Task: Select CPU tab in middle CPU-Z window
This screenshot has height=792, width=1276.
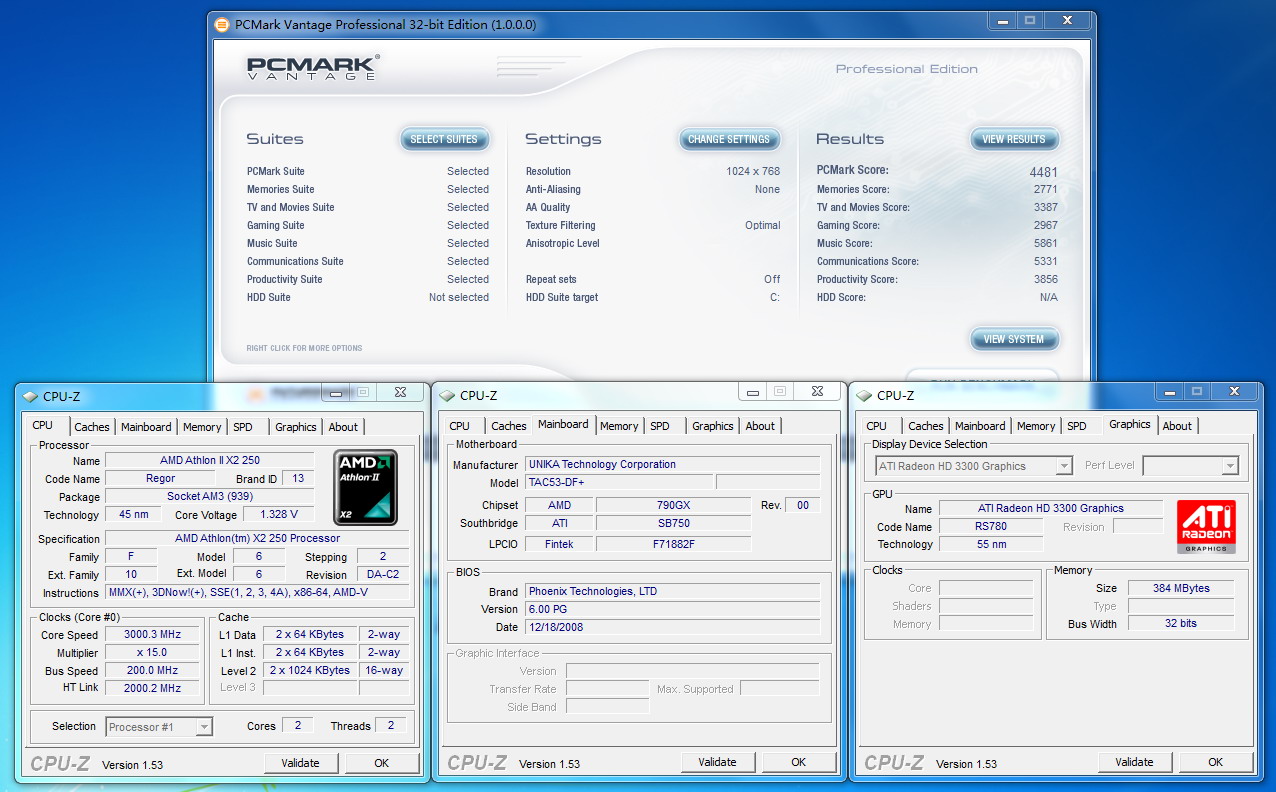Action: point(460,426)
